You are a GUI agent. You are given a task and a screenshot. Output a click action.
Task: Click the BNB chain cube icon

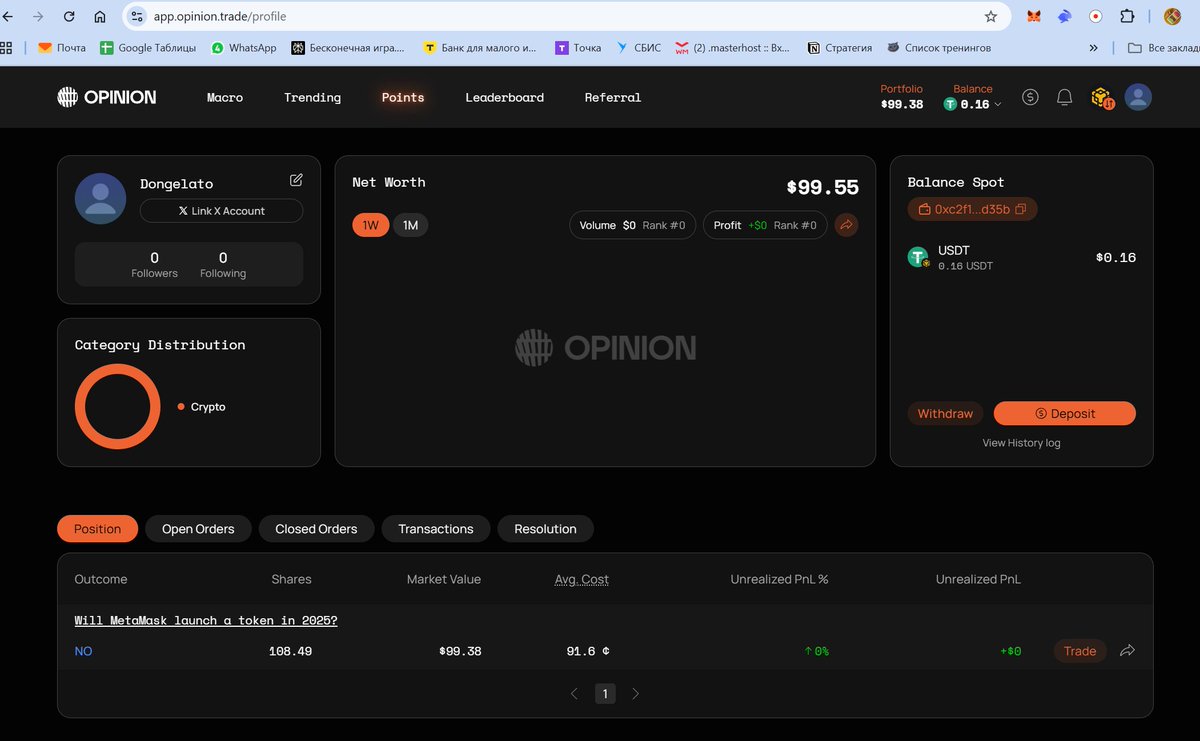click(1102, 97)
